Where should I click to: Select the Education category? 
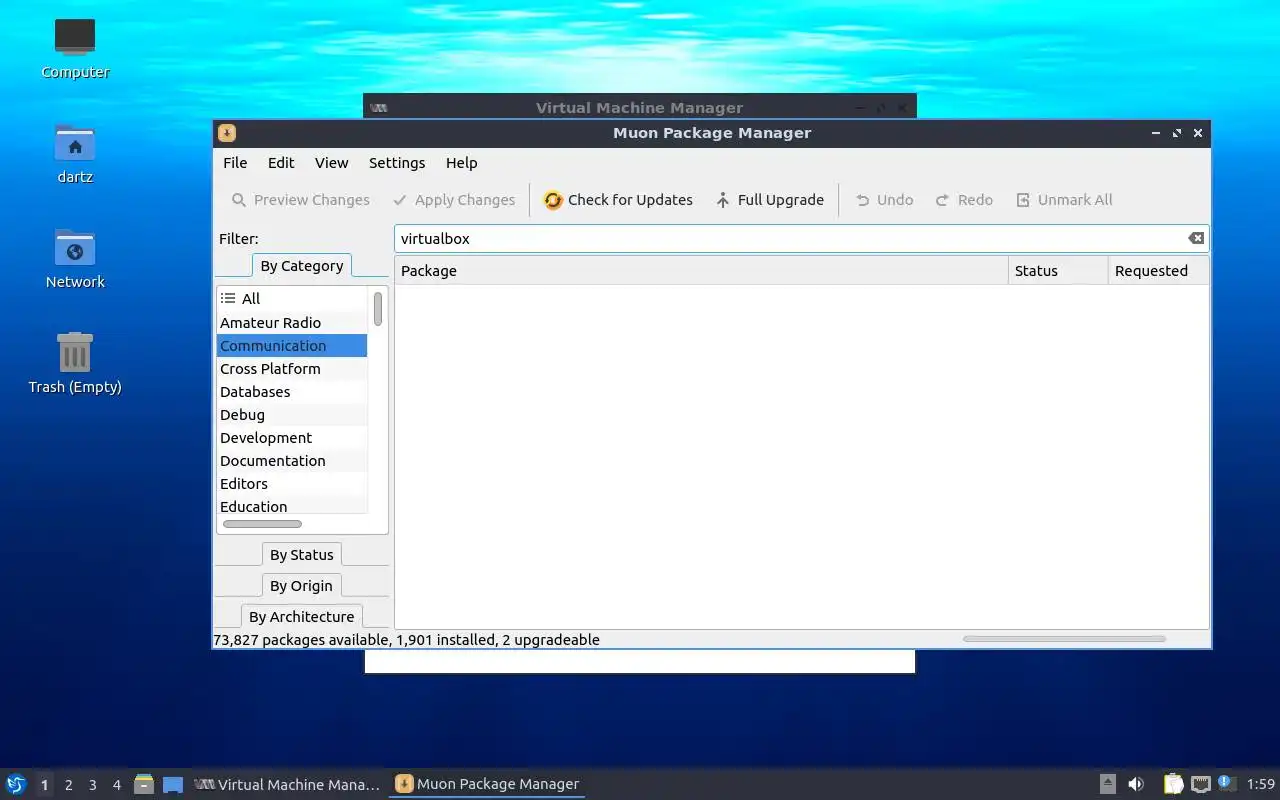292,506
